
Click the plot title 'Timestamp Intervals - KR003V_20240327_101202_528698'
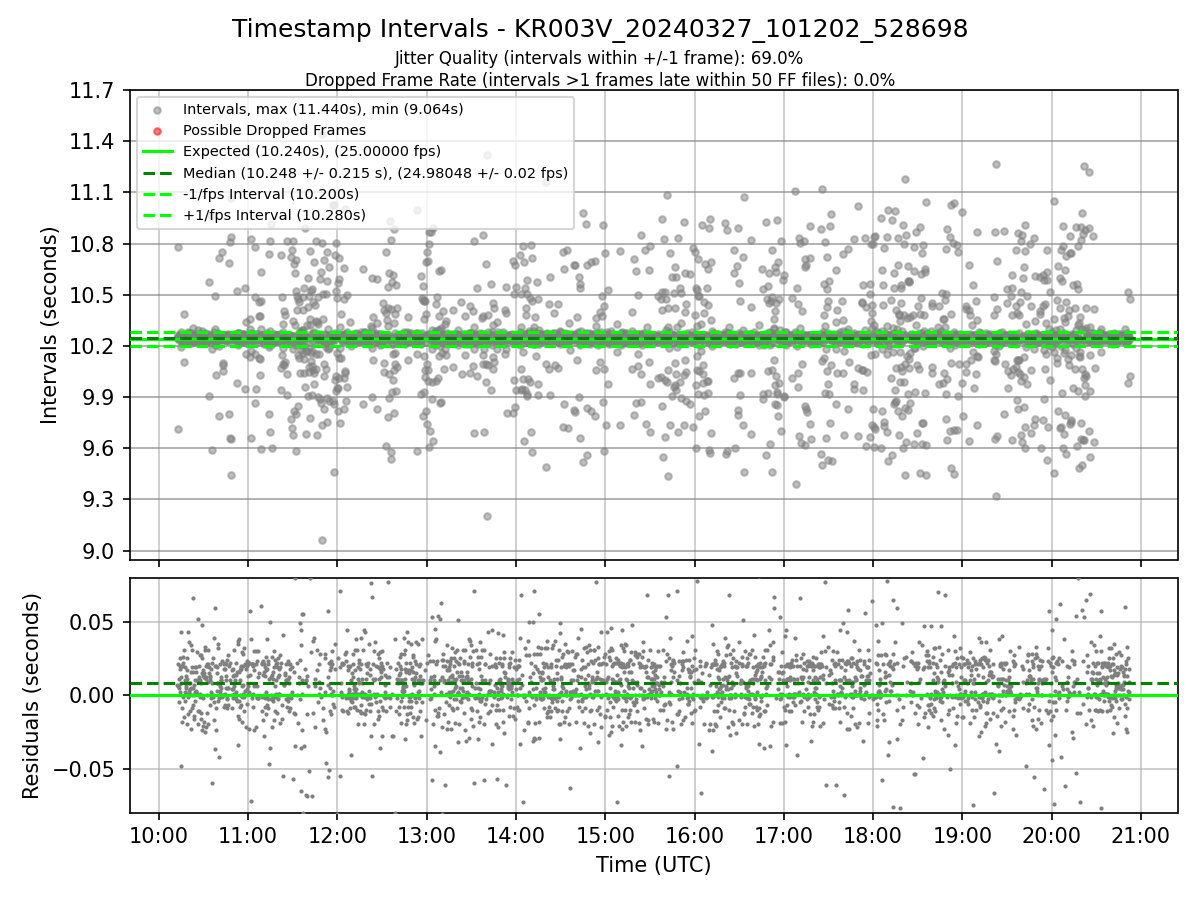click(600, 29)
